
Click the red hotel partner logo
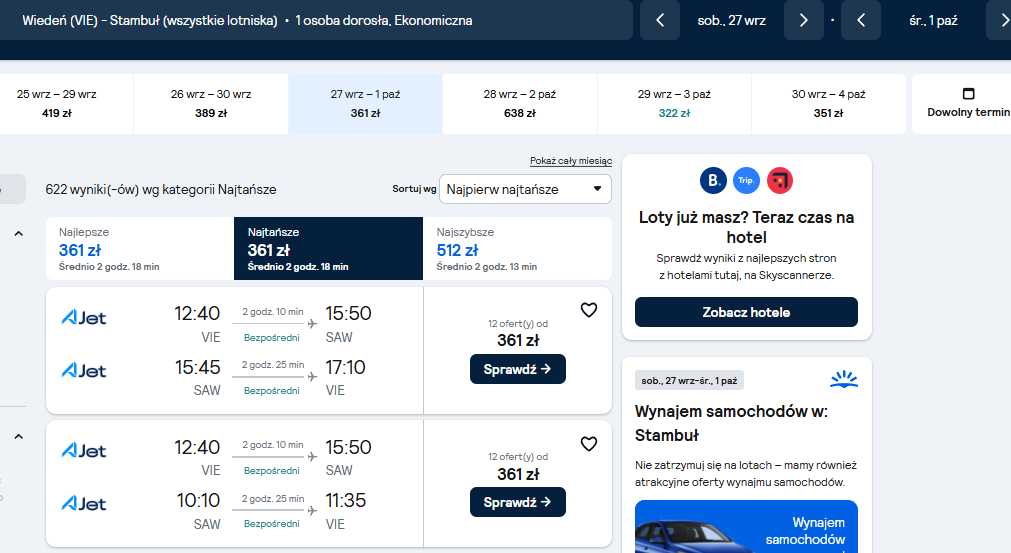coord(780,180)
